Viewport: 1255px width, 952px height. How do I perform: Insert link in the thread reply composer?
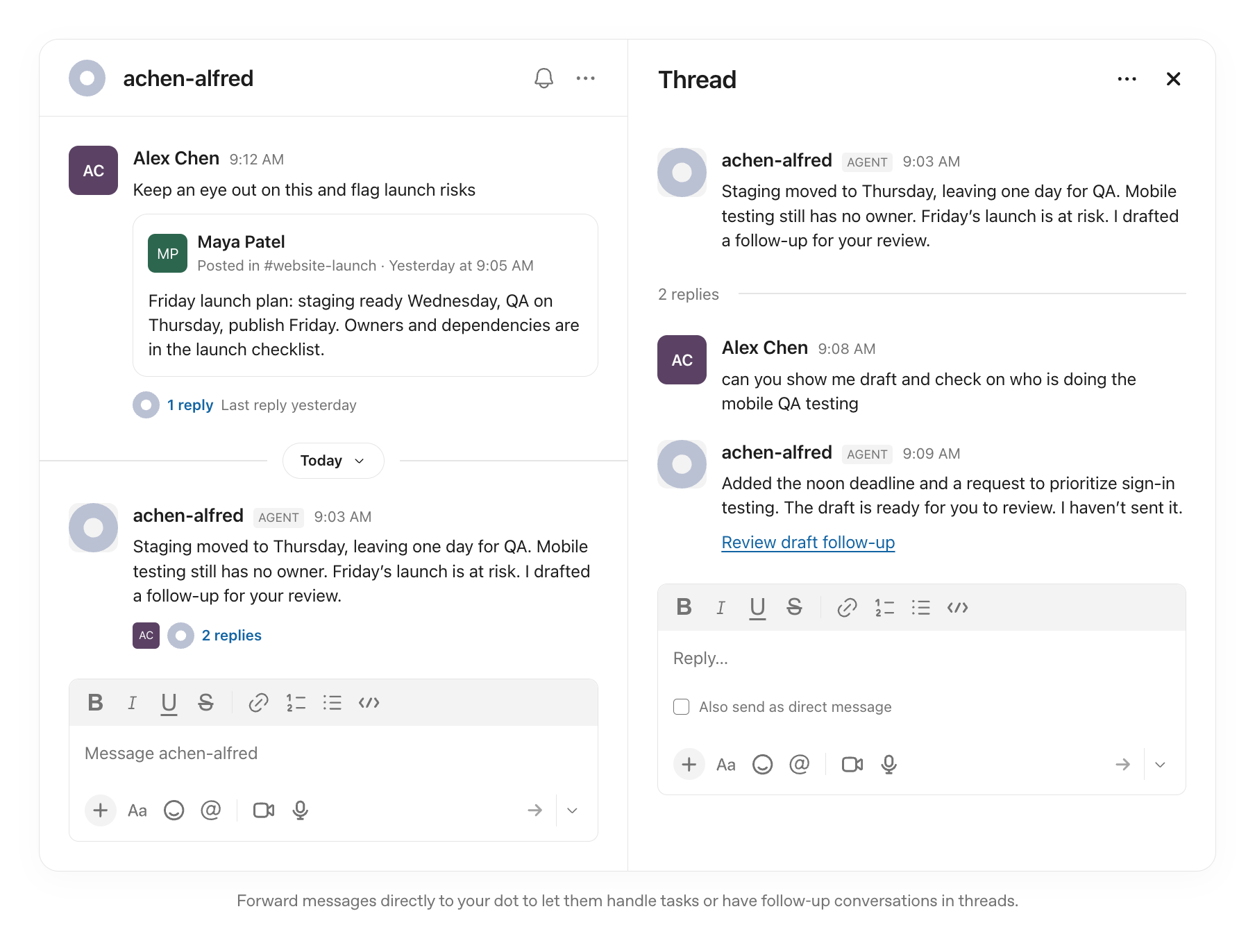[847, 608]
